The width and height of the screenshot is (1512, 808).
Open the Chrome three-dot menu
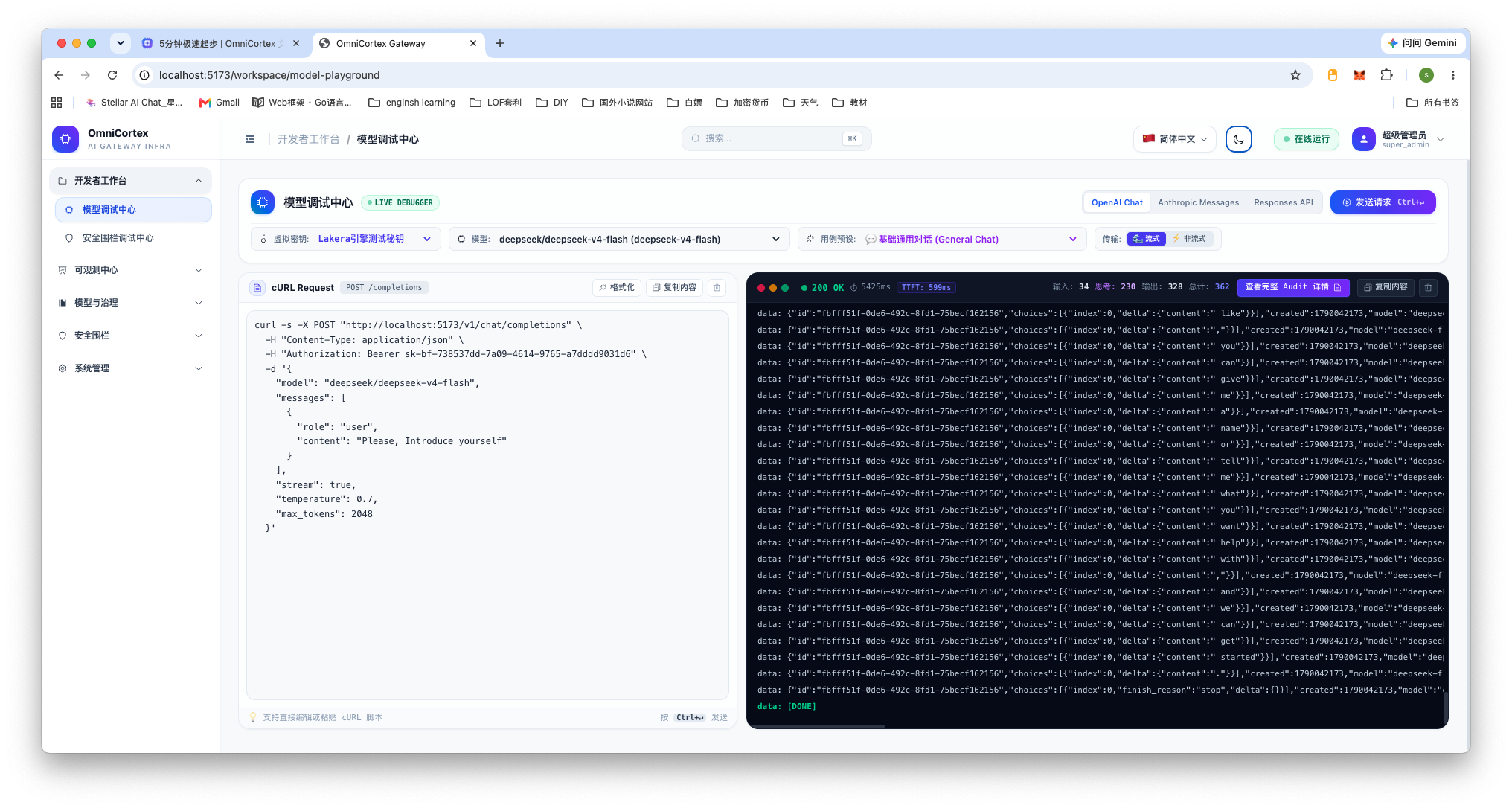point(1452,75)
